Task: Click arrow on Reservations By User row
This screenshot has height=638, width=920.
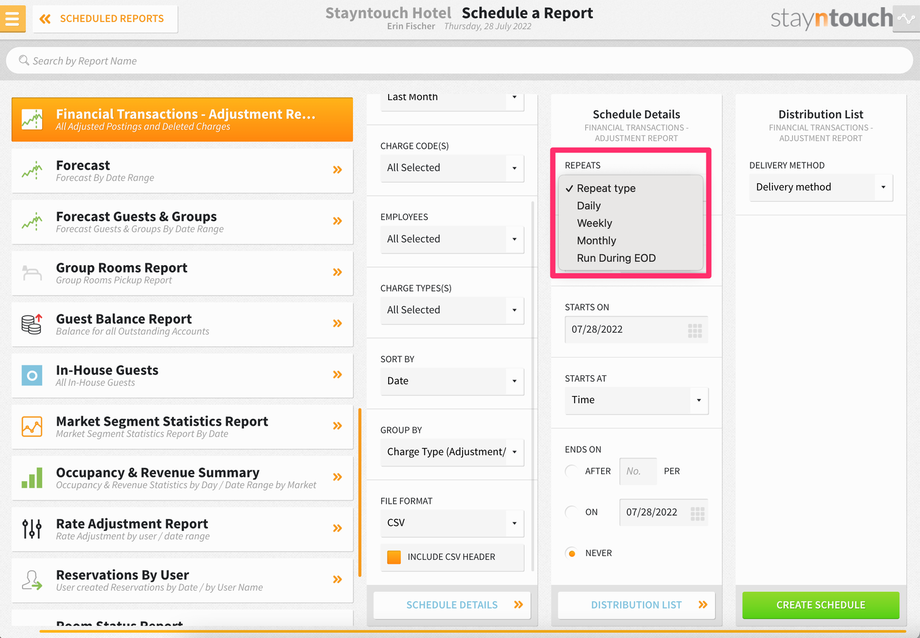Action: pos(337,579)
